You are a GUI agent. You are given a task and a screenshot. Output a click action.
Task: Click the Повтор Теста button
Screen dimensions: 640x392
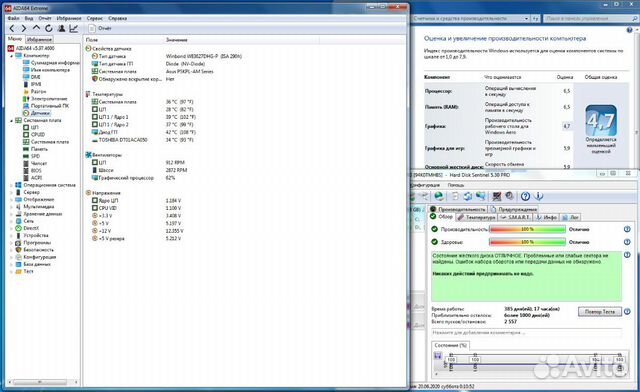600,312
